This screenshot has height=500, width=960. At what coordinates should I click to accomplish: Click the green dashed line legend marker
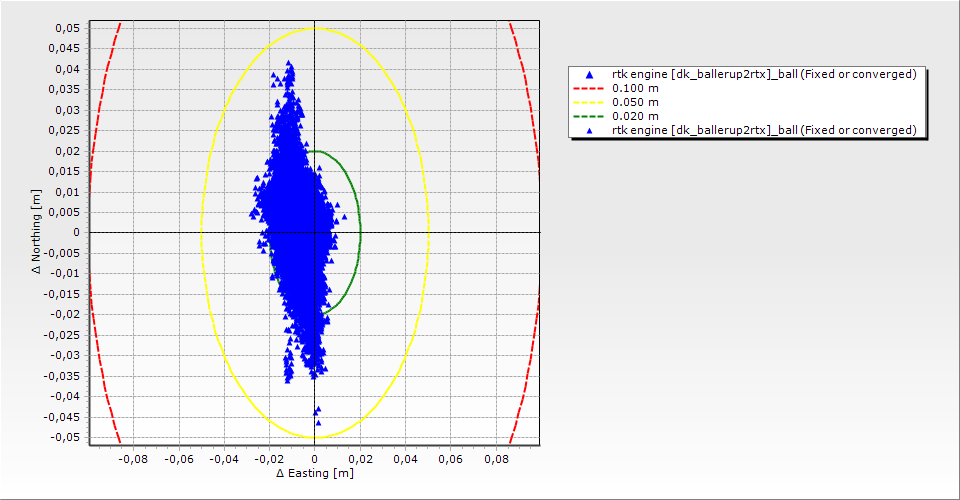coord(588,116)
